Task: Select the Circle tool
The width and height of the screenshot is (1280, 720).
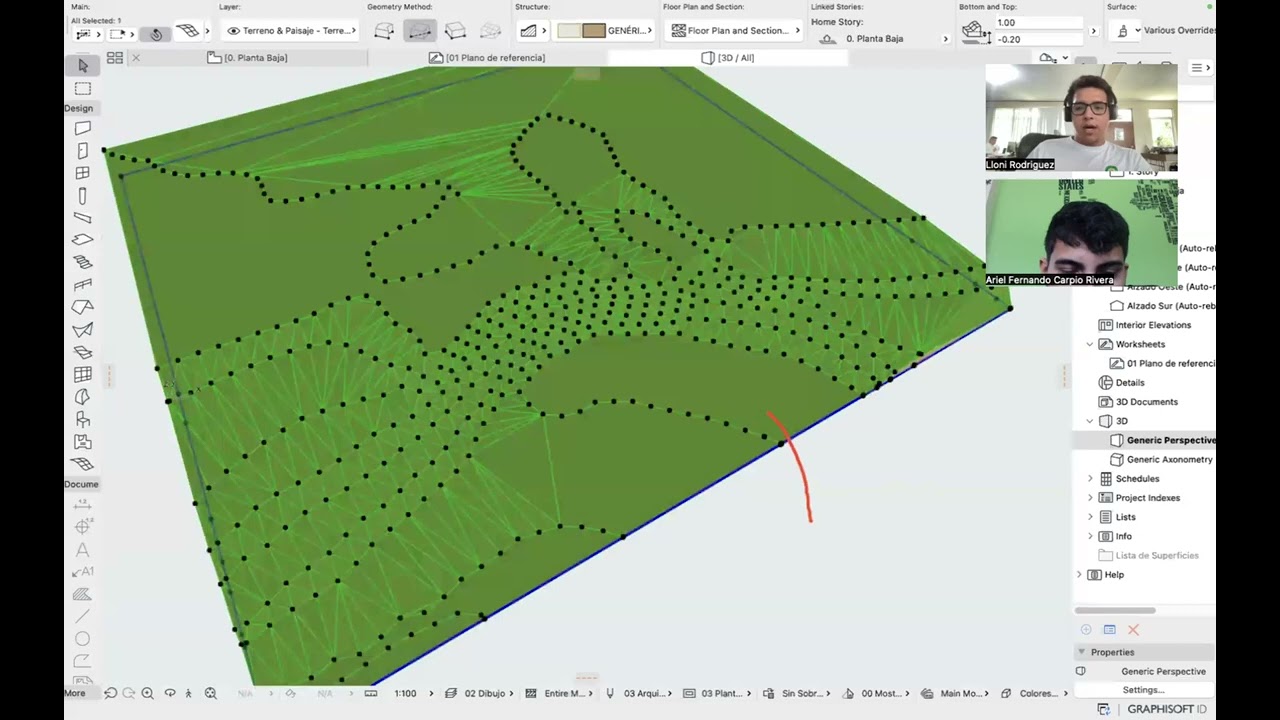Action: tap(83, 639)
